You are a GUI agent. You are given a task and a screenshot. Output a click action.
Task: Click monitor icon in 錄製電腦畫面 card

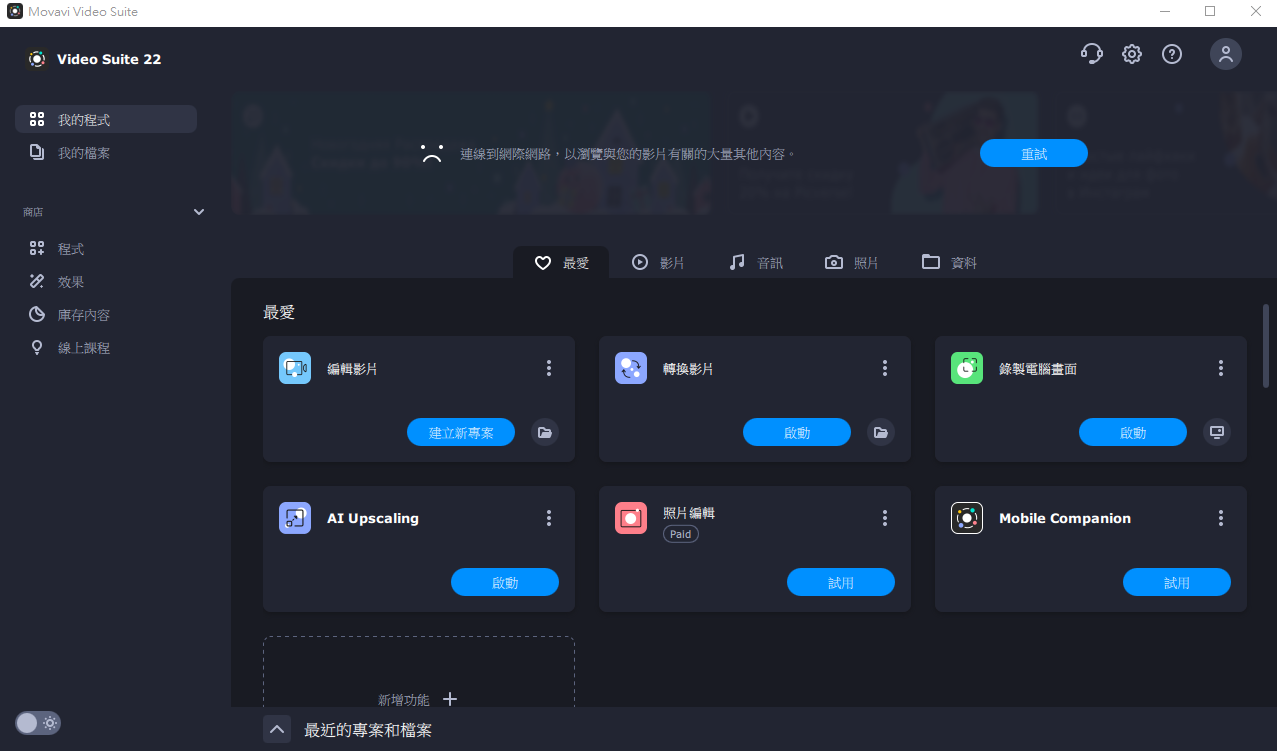tap(1216, 432)
